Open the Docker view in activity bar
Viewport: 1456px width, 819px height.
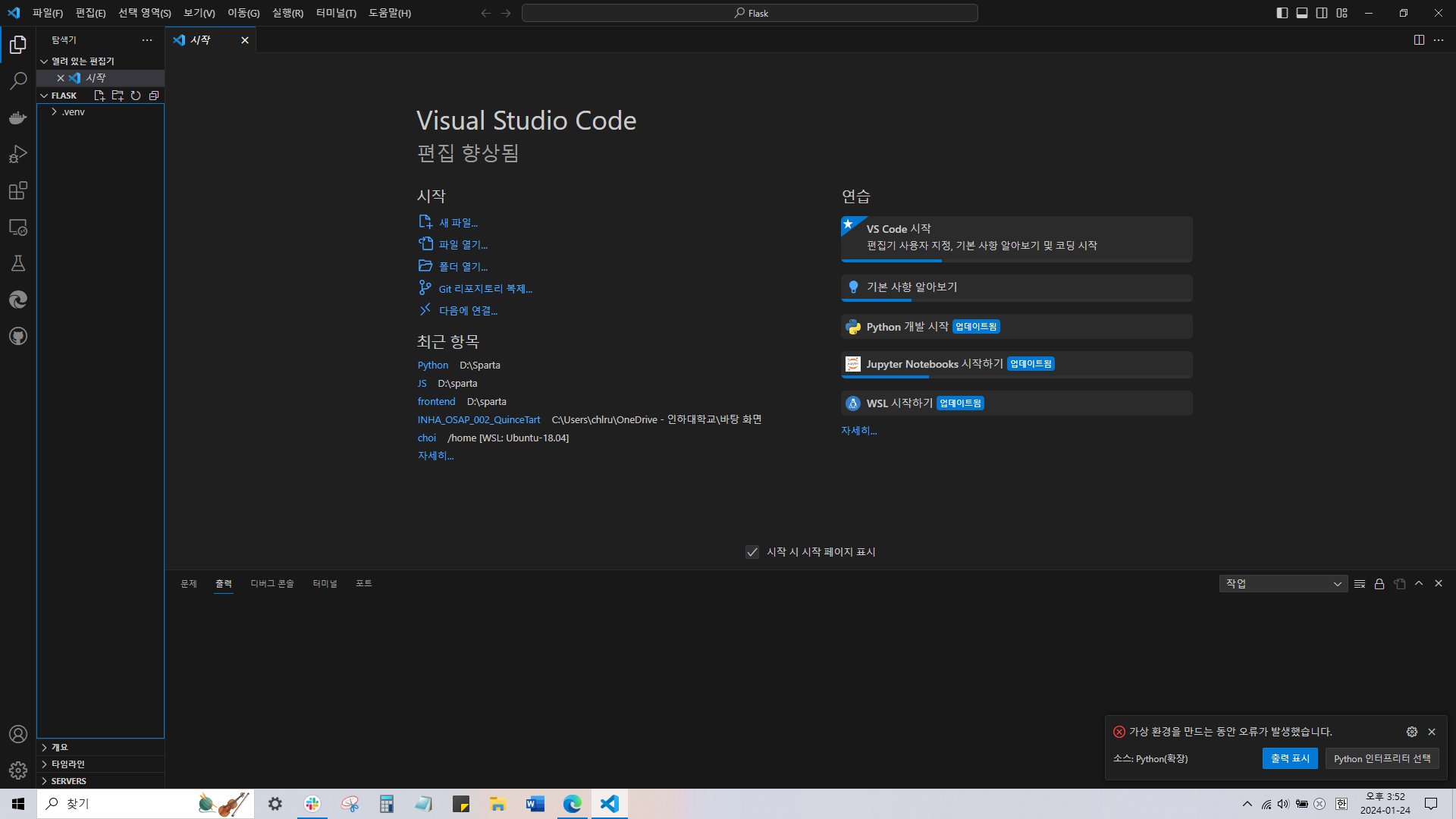(18, 118)
